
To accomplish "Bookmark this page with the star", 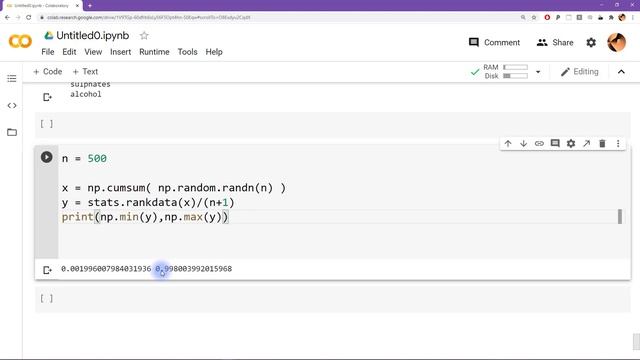I will pos(534,18).
